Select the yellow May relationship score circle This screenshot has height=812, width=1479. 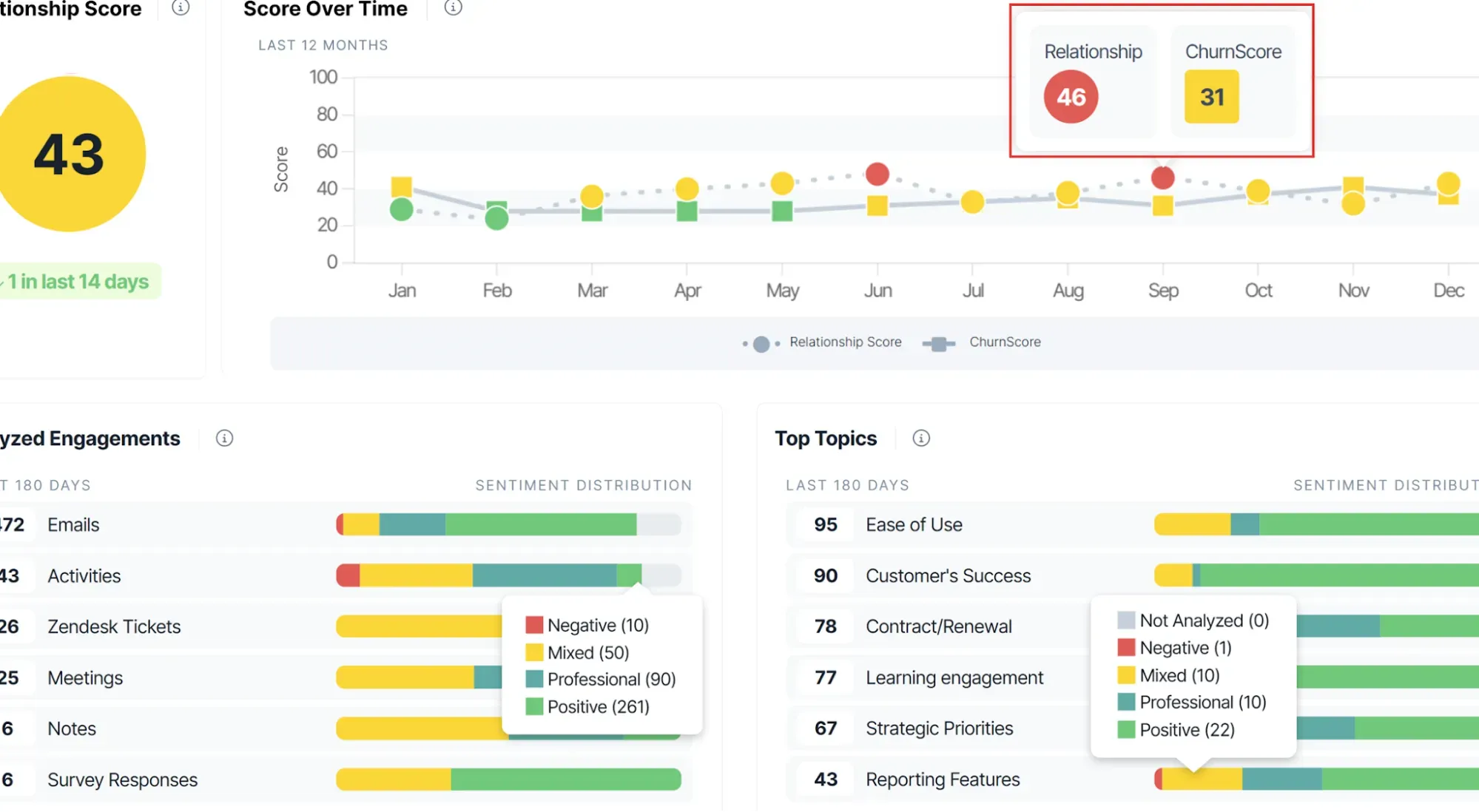(782, 183)
